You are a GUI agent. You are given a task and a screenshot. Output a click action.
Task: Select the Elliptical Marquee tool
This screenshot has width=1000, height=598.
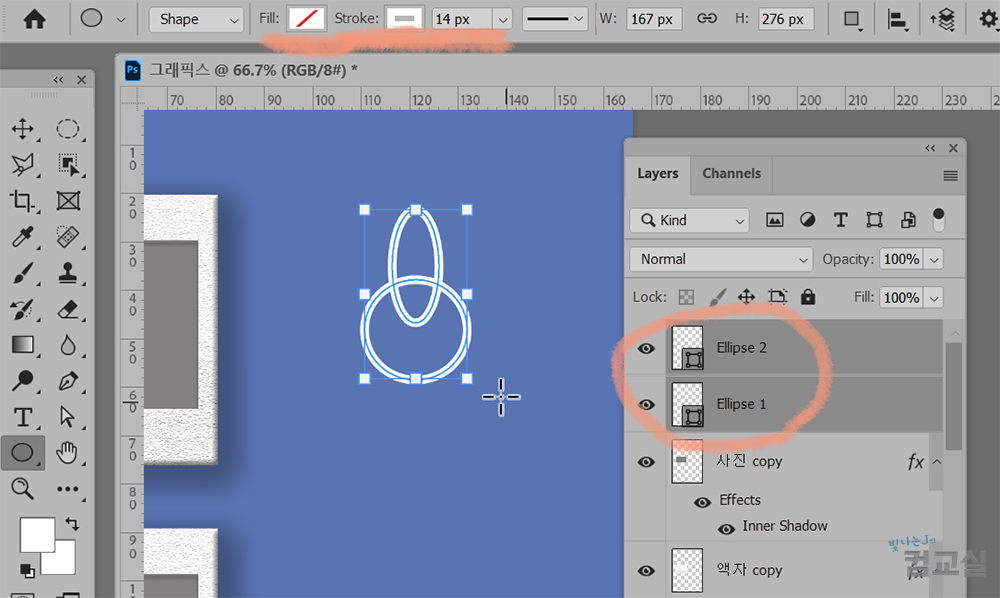pos(68,129)
